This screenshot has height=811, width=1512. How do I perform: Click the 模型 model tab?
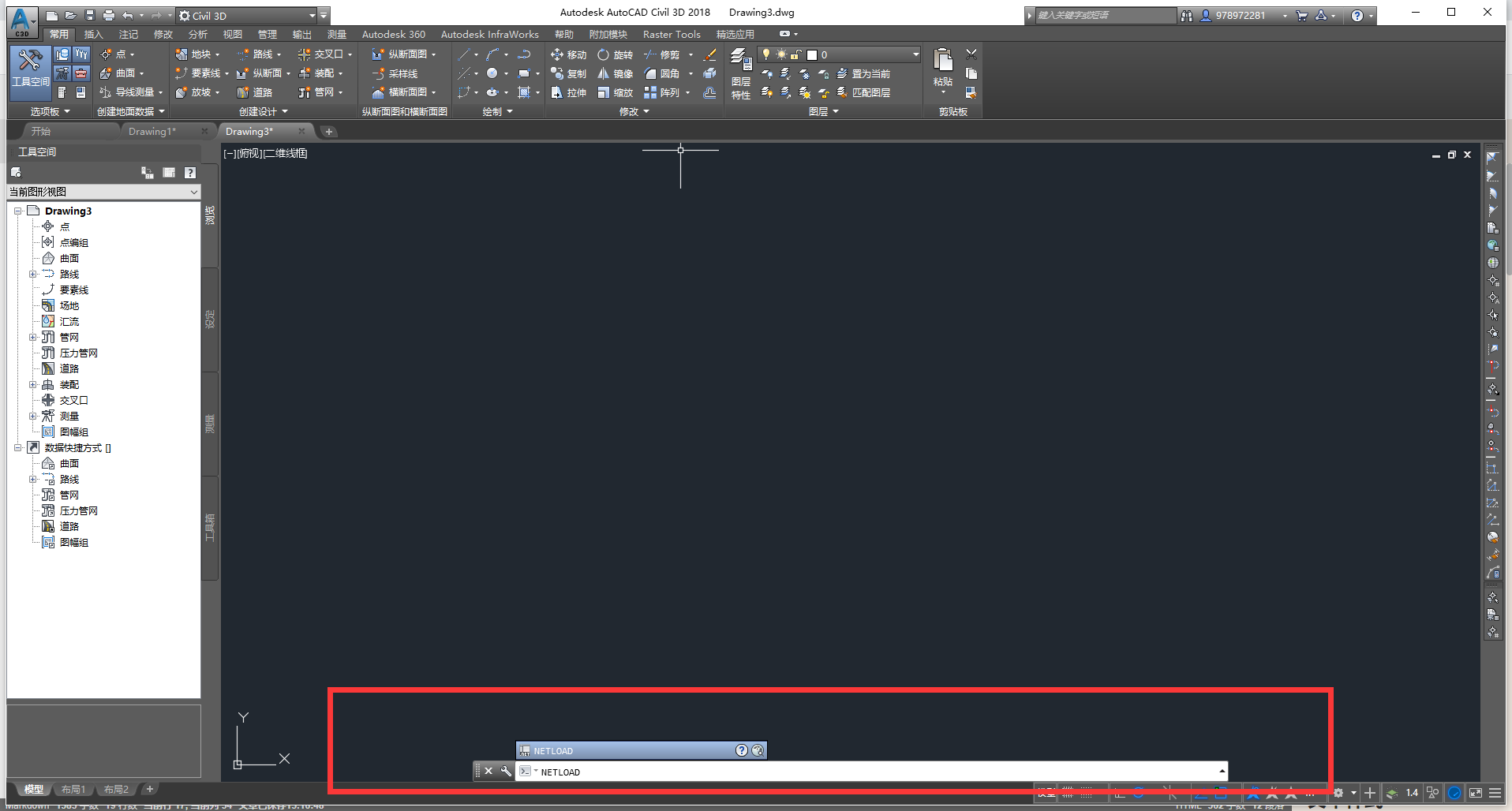pyautogui.click(x=33, y=789)
